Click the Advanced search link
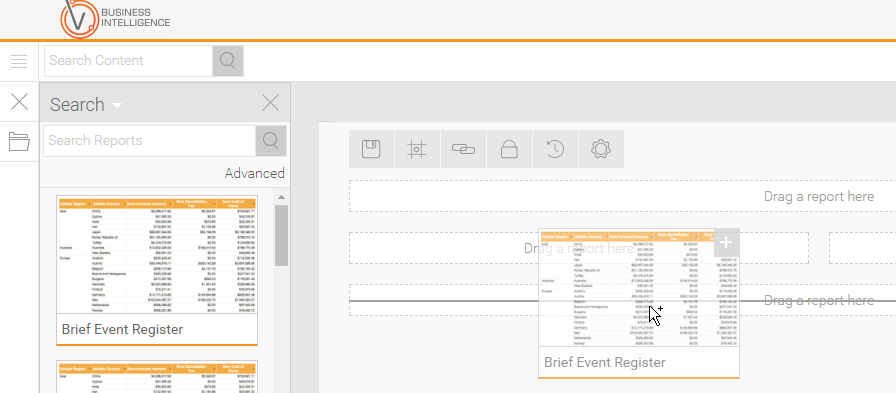 [x=254, y=173]
